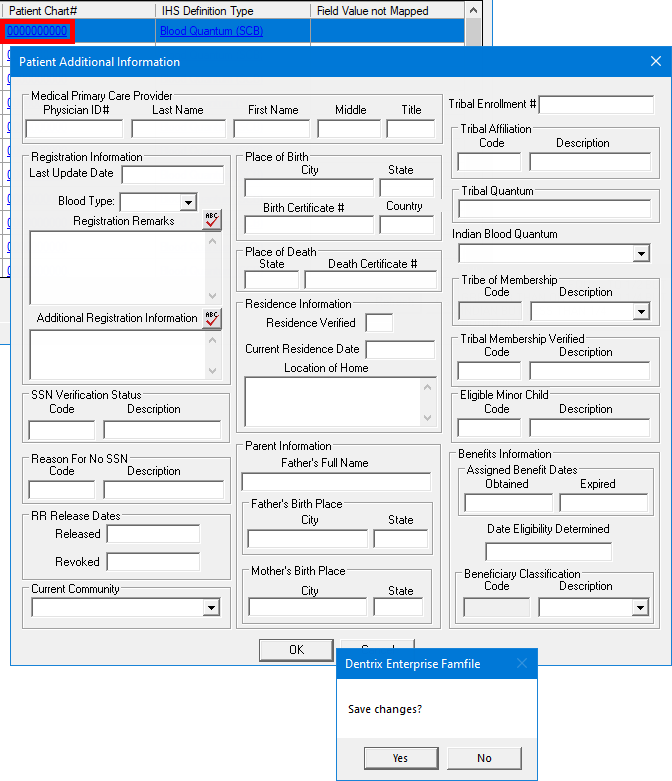Click the Patient Chart# column header

pos(78,10)
